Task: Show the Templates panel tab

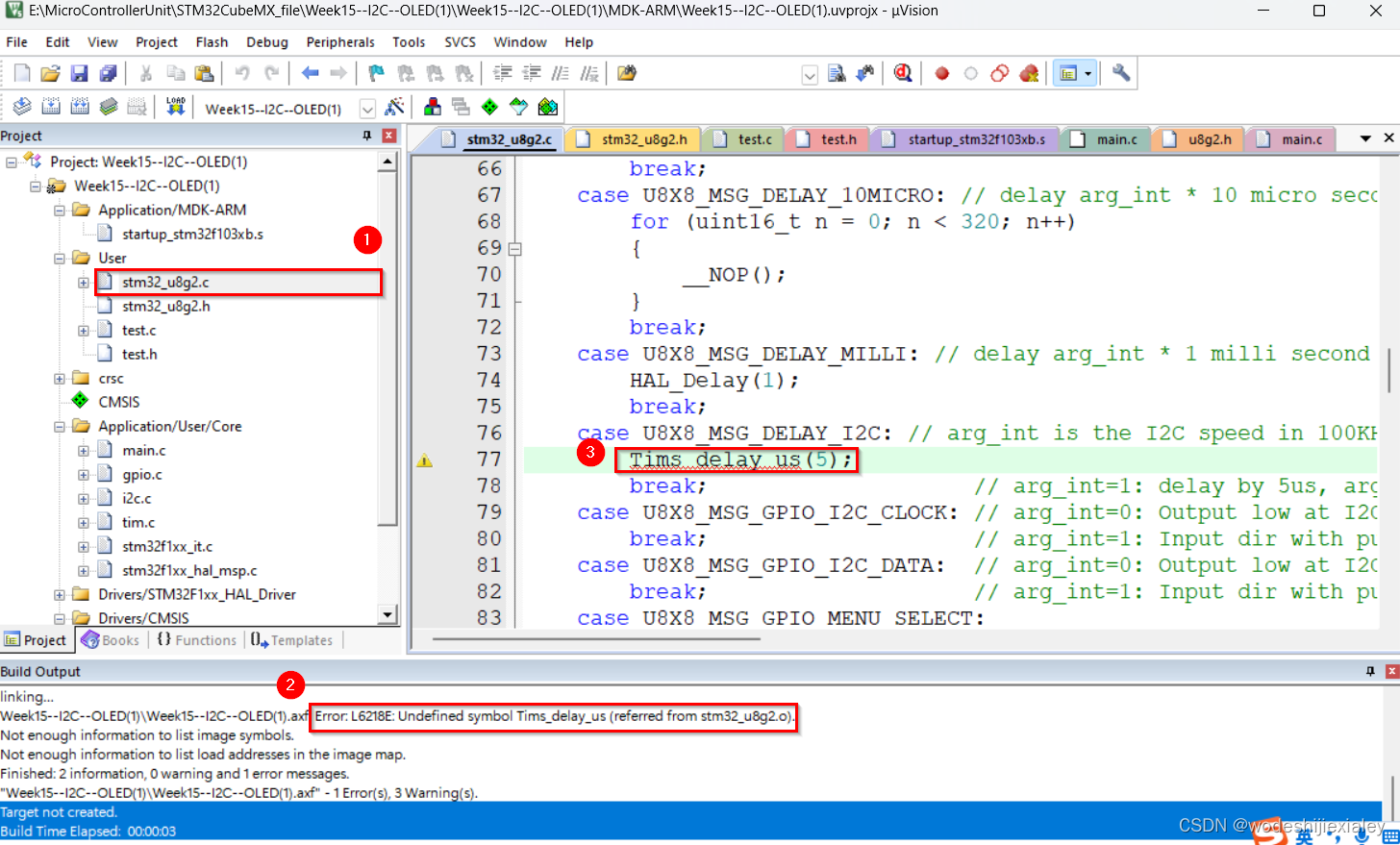Action: point(291,640)
